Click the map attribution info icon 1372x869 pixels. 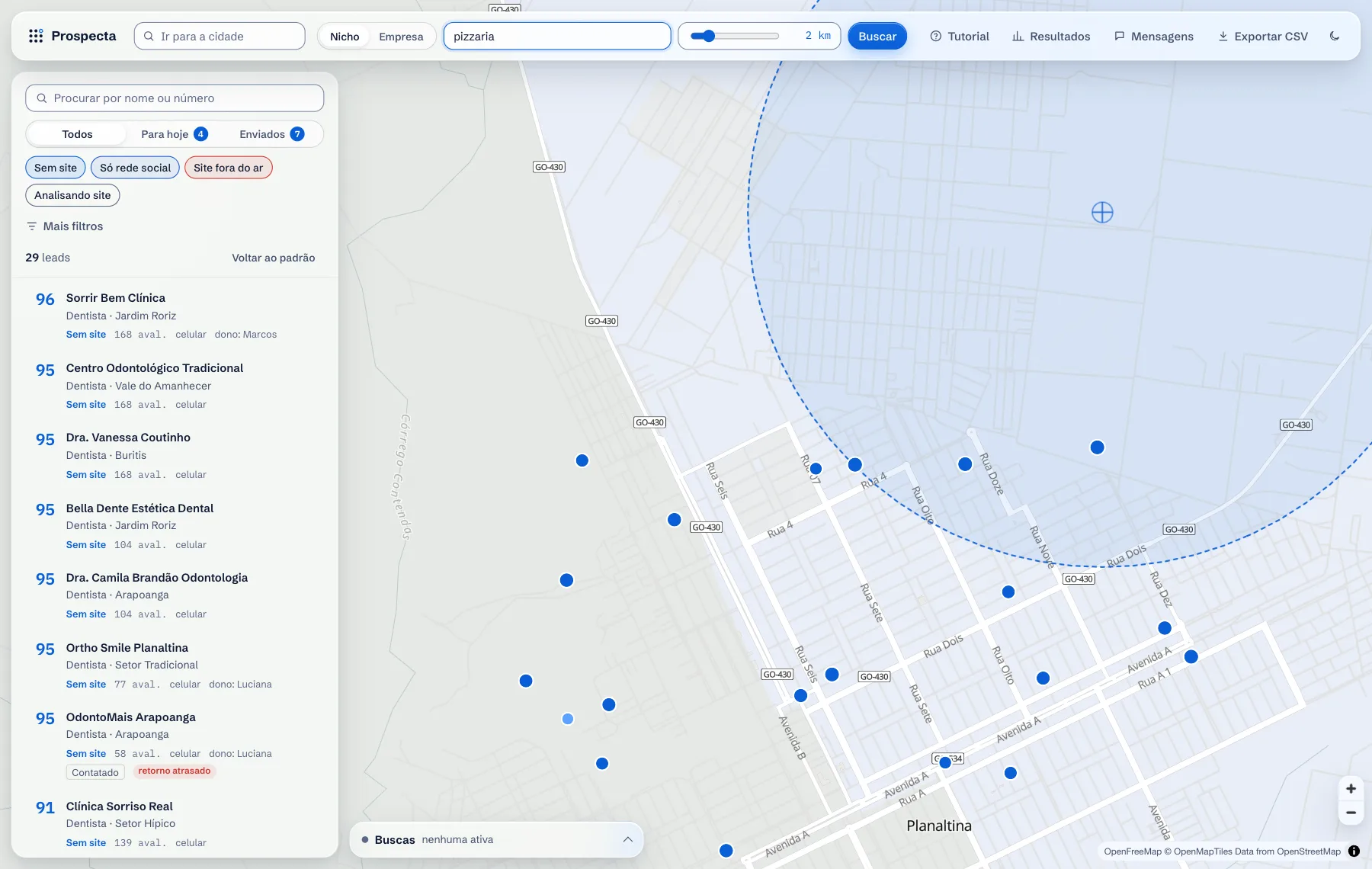tap(1354, 851)
